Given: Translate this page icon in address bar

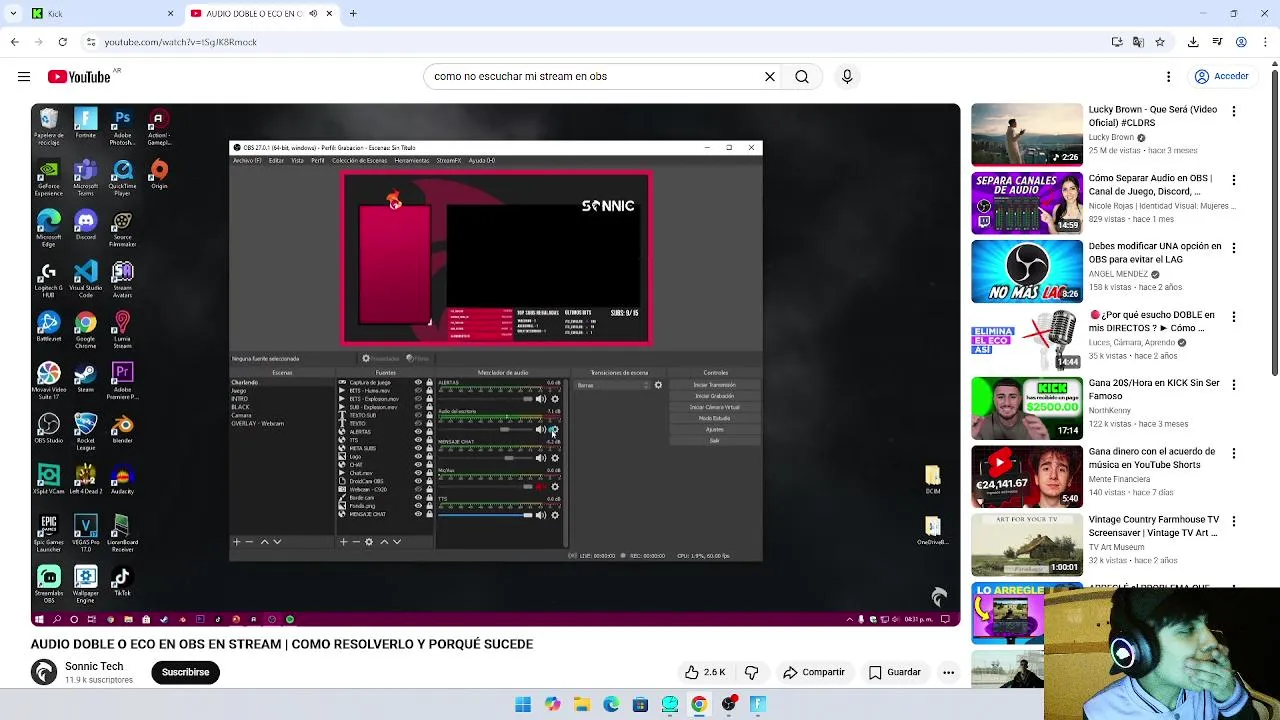Looking at the screenshot, I should click(1138, 42).
